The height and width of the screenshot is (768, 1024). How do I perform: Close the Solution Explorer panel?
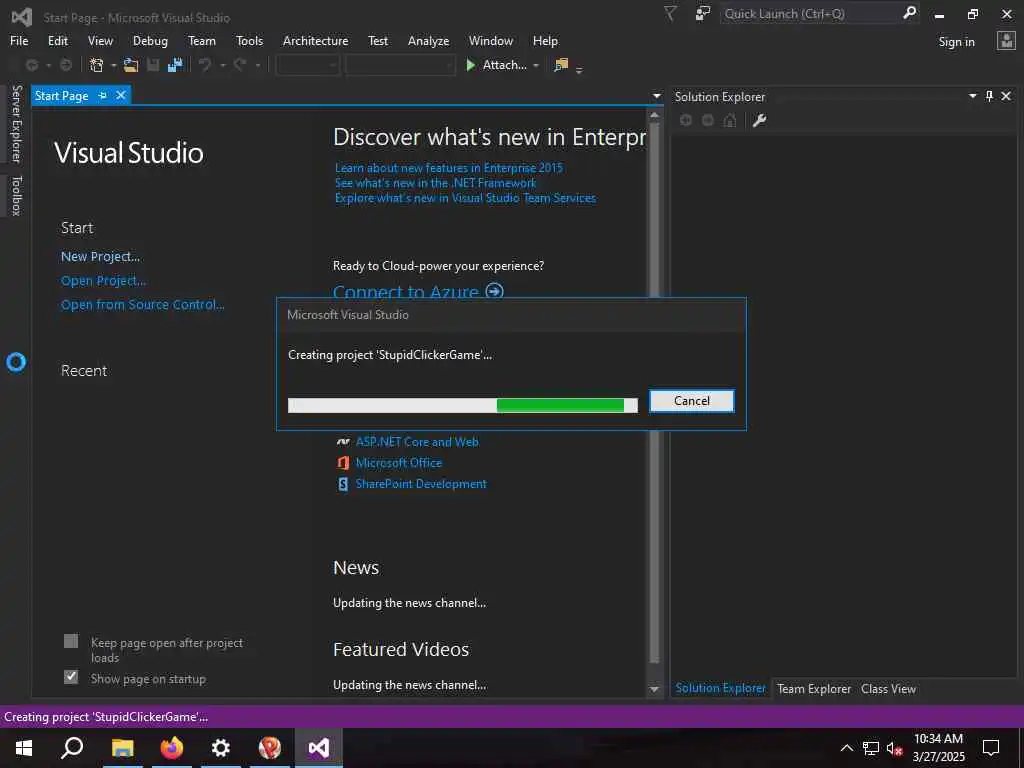click(x=1006, y=97)
